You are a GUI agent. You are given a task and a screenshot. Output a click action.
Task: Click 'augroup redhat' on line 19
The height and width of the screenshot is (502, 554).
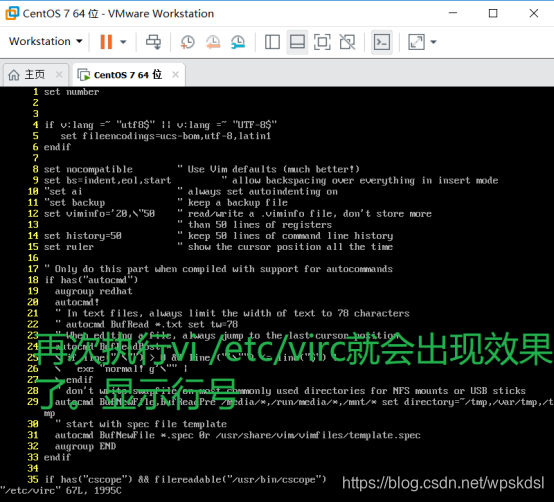pyautogui.click(x=94, y=291)
